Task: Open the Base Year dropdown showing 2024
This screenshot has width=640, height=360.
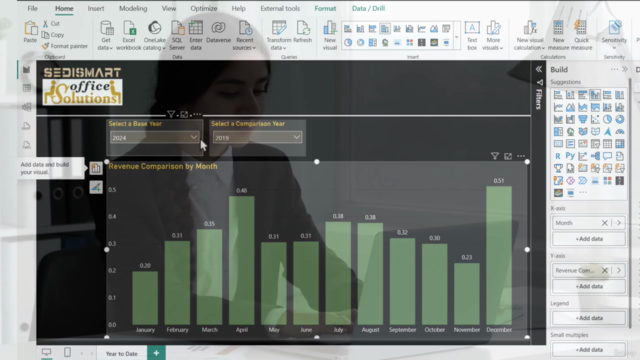Action: pyautogui.click(x=154, y=138)
